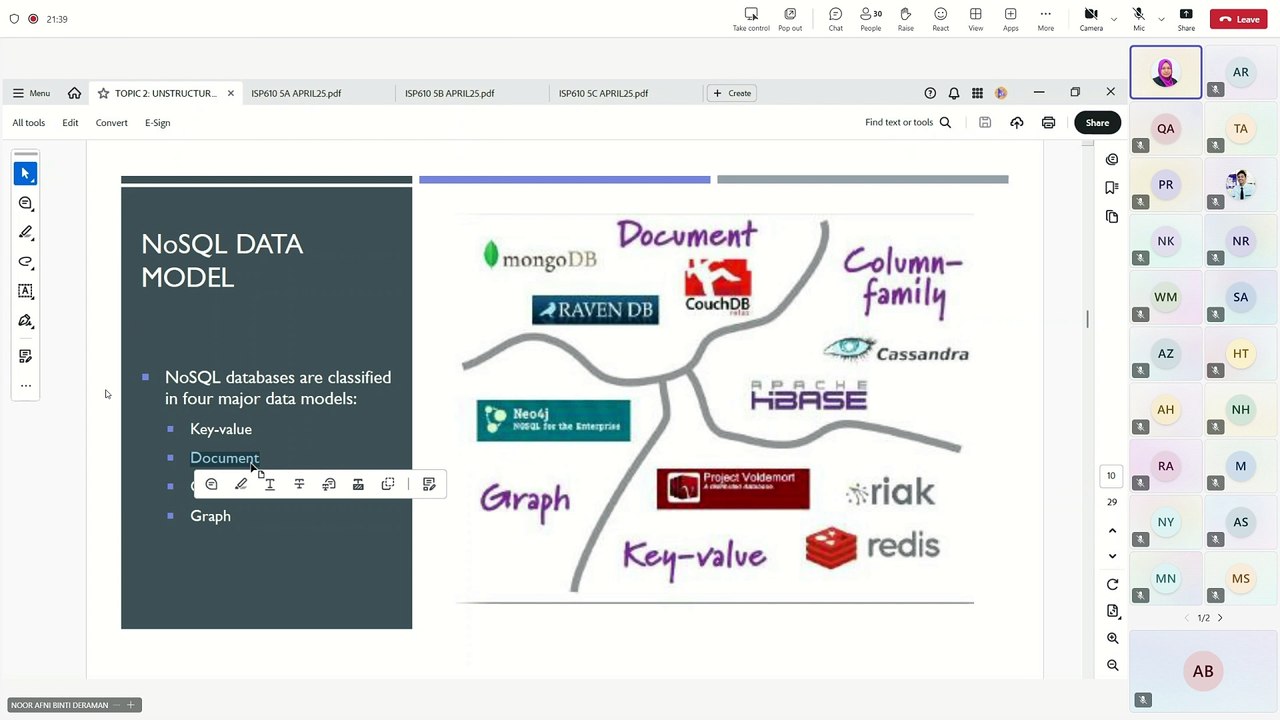The width and height of the screenshot is (1280, 720).
Task: Pick the Highlight pen tool in left toolbar
Action: 25,232
